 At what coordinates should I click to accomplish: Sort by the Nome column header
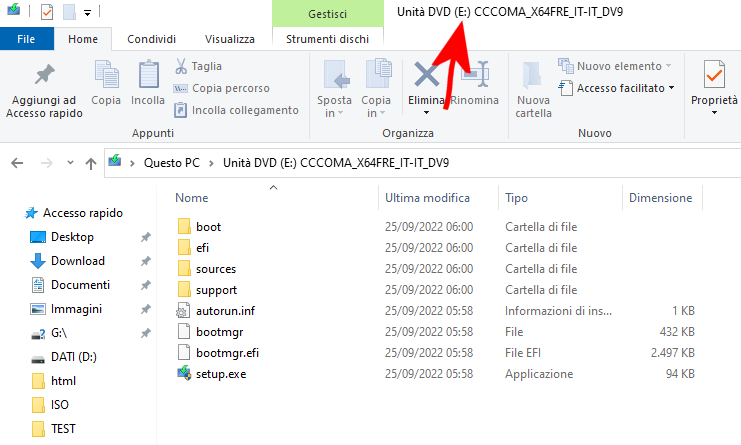(x=192, y=197)
